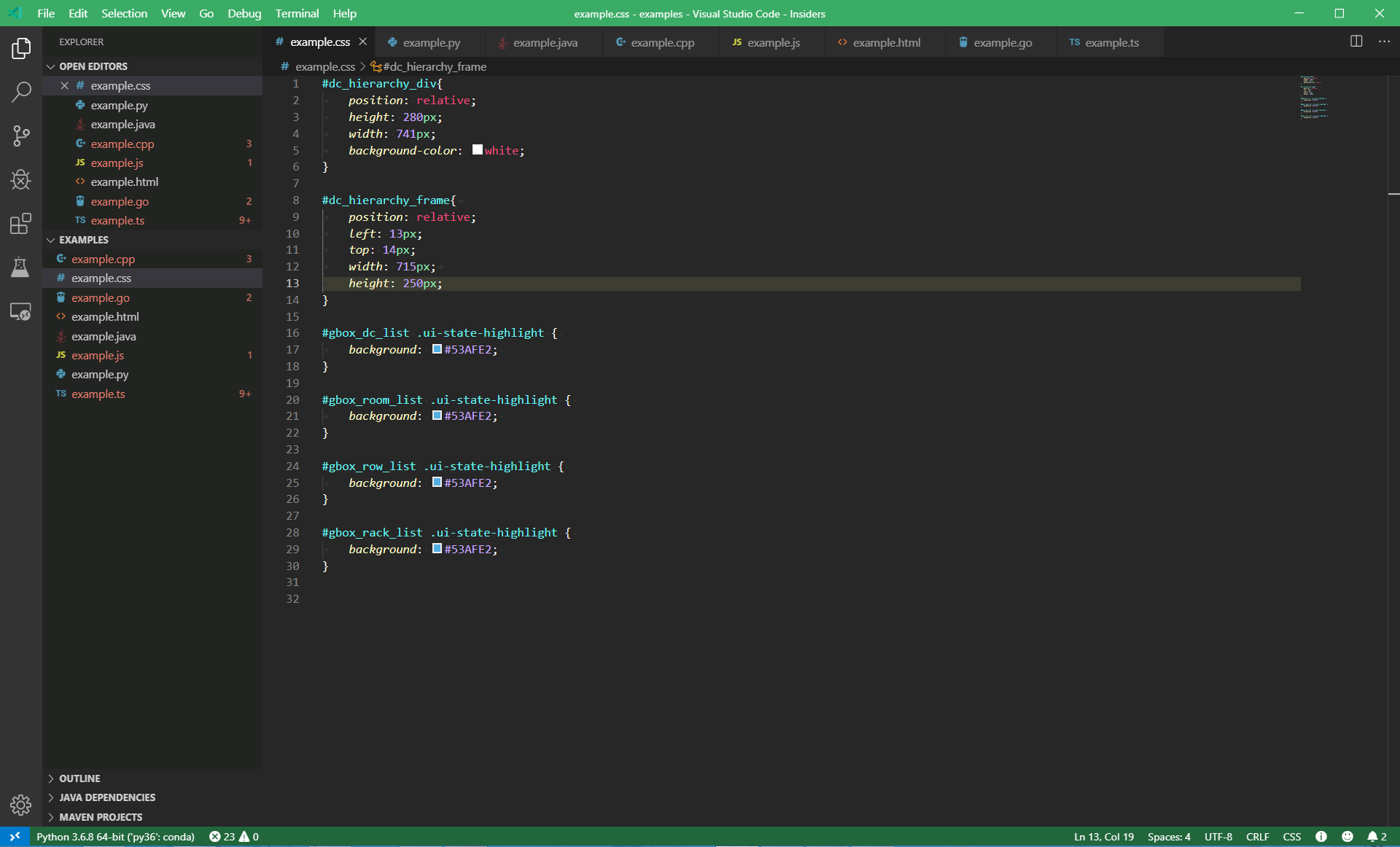1400x847 pixels.
Task: Open the Search view in activity bar
Action: 21,92
